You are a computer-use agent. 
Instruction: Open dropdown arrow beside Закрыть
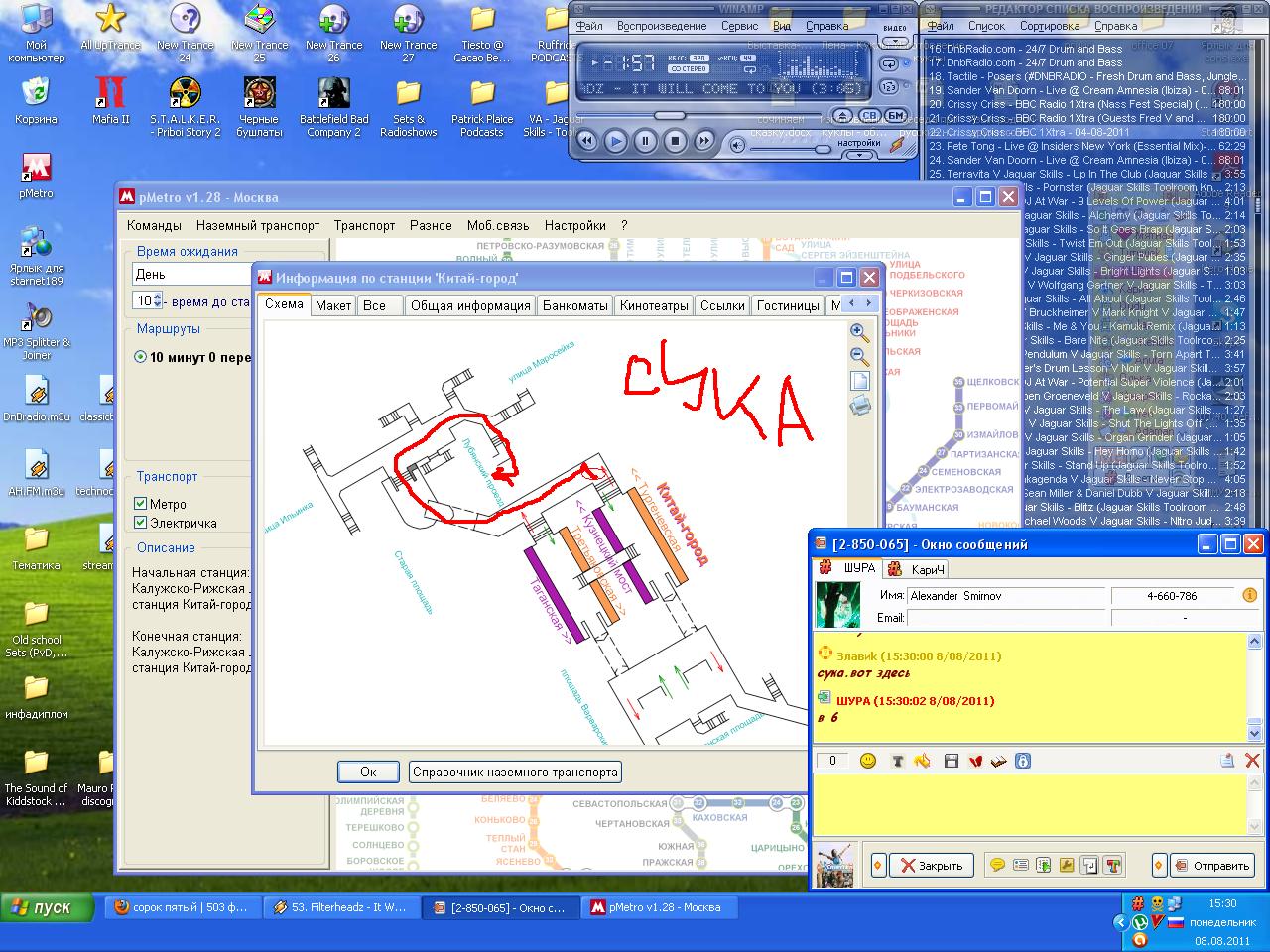pyautogui.click(x=878, y=865)
